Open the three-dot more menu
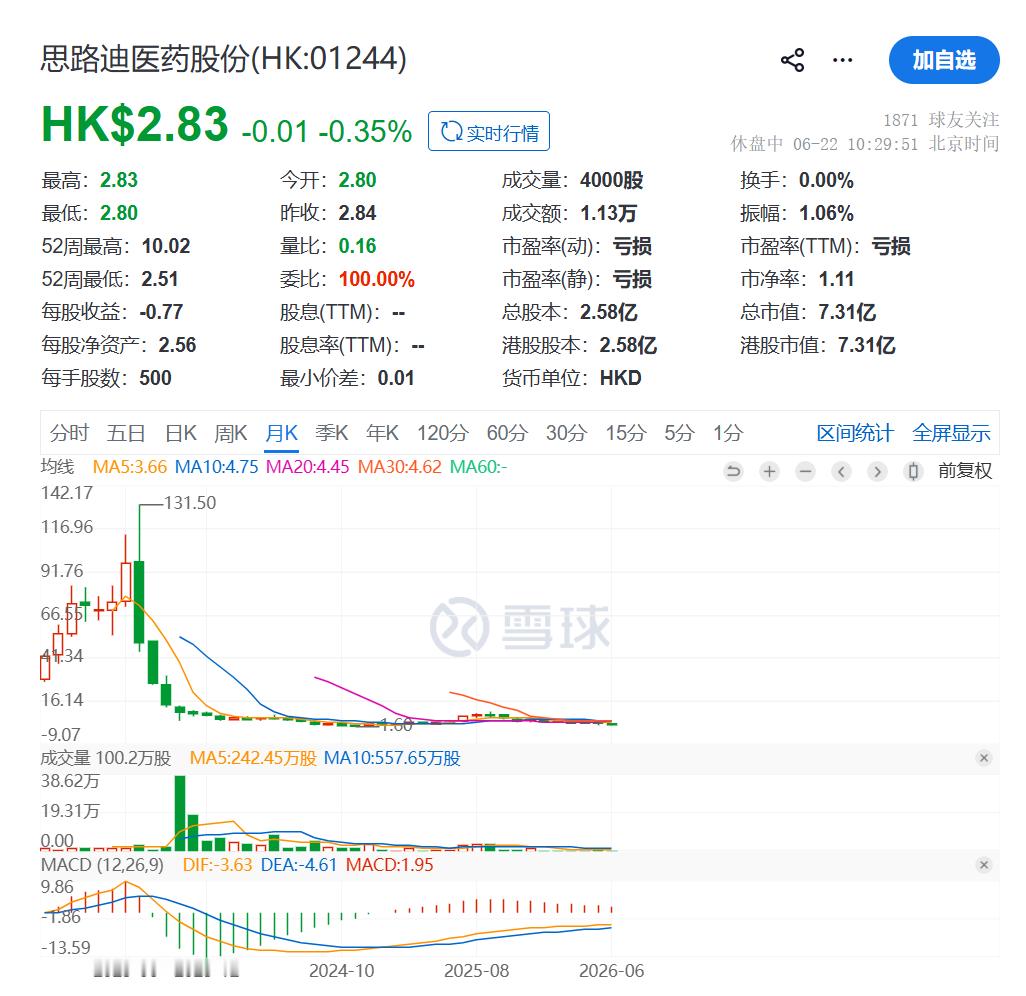The image size is (1026, 996). (x=842, y=60)
